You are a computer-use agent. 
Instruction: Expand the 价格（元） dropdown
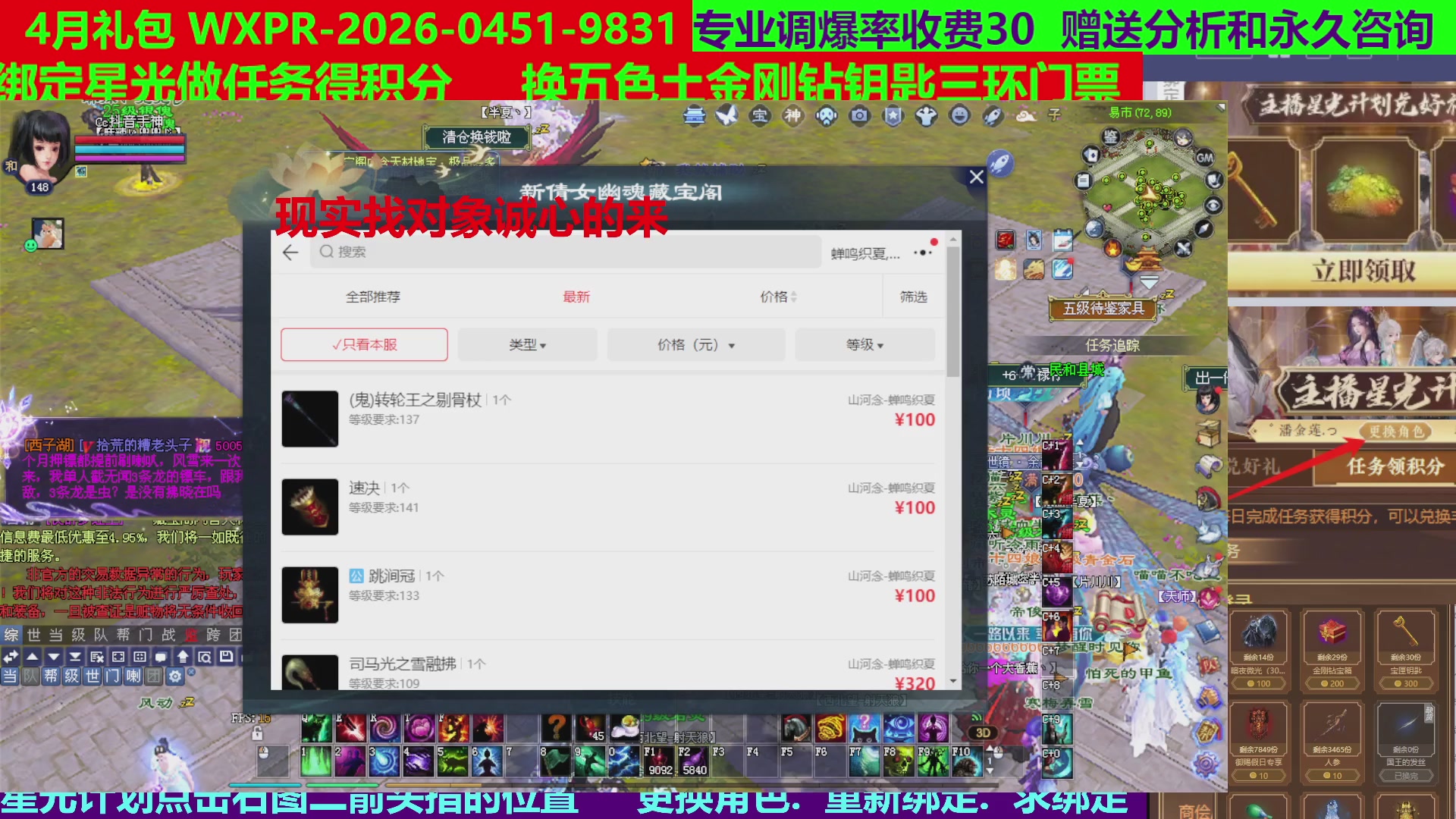695,344
